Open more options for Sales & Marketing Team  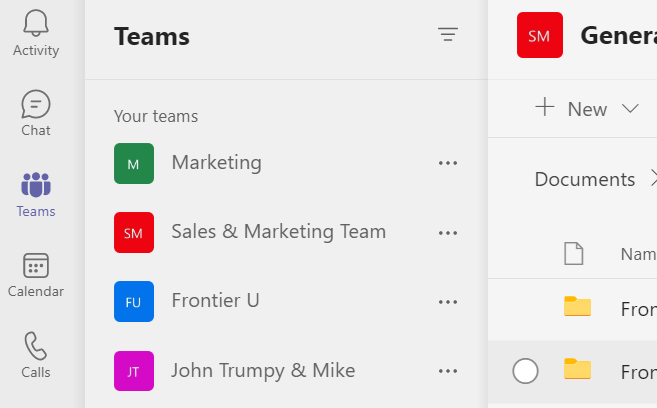[x=448, y=232]
